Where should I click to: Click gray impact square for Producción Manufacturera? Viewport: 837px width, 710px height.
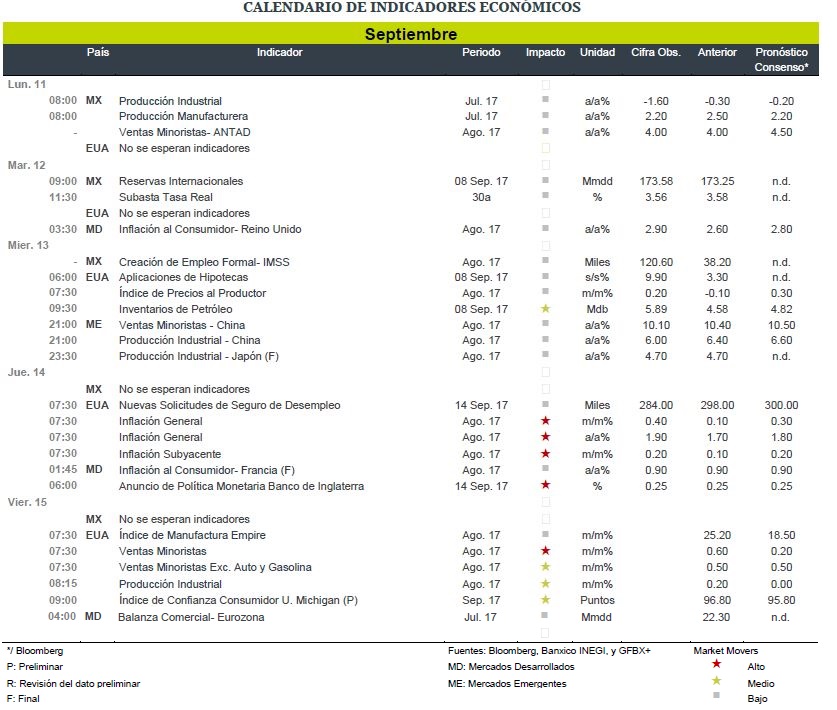[546, 115]
